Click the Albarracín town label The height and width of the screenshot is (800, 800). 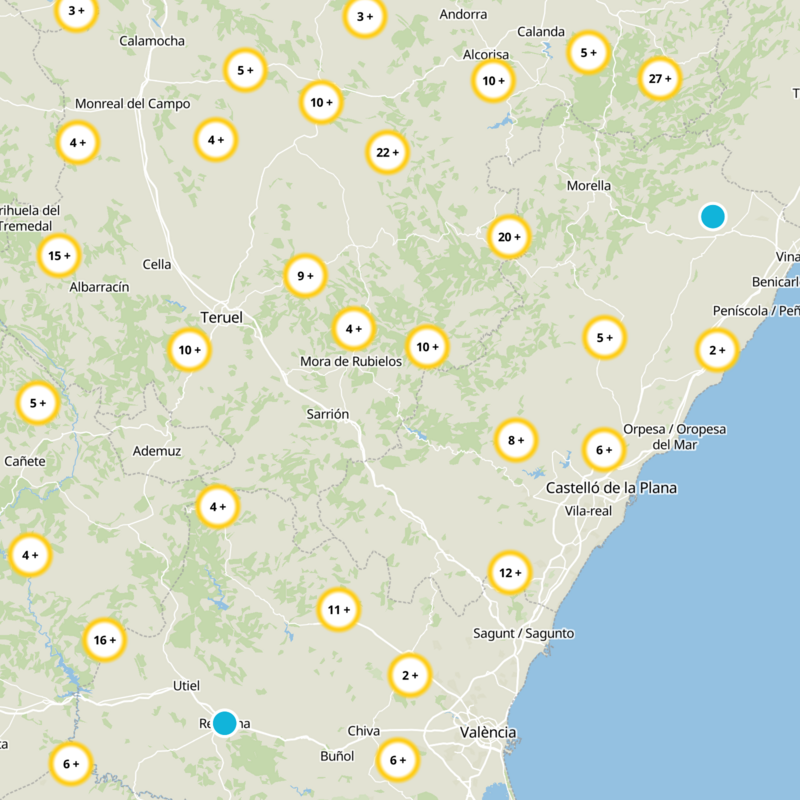point(99,287)
